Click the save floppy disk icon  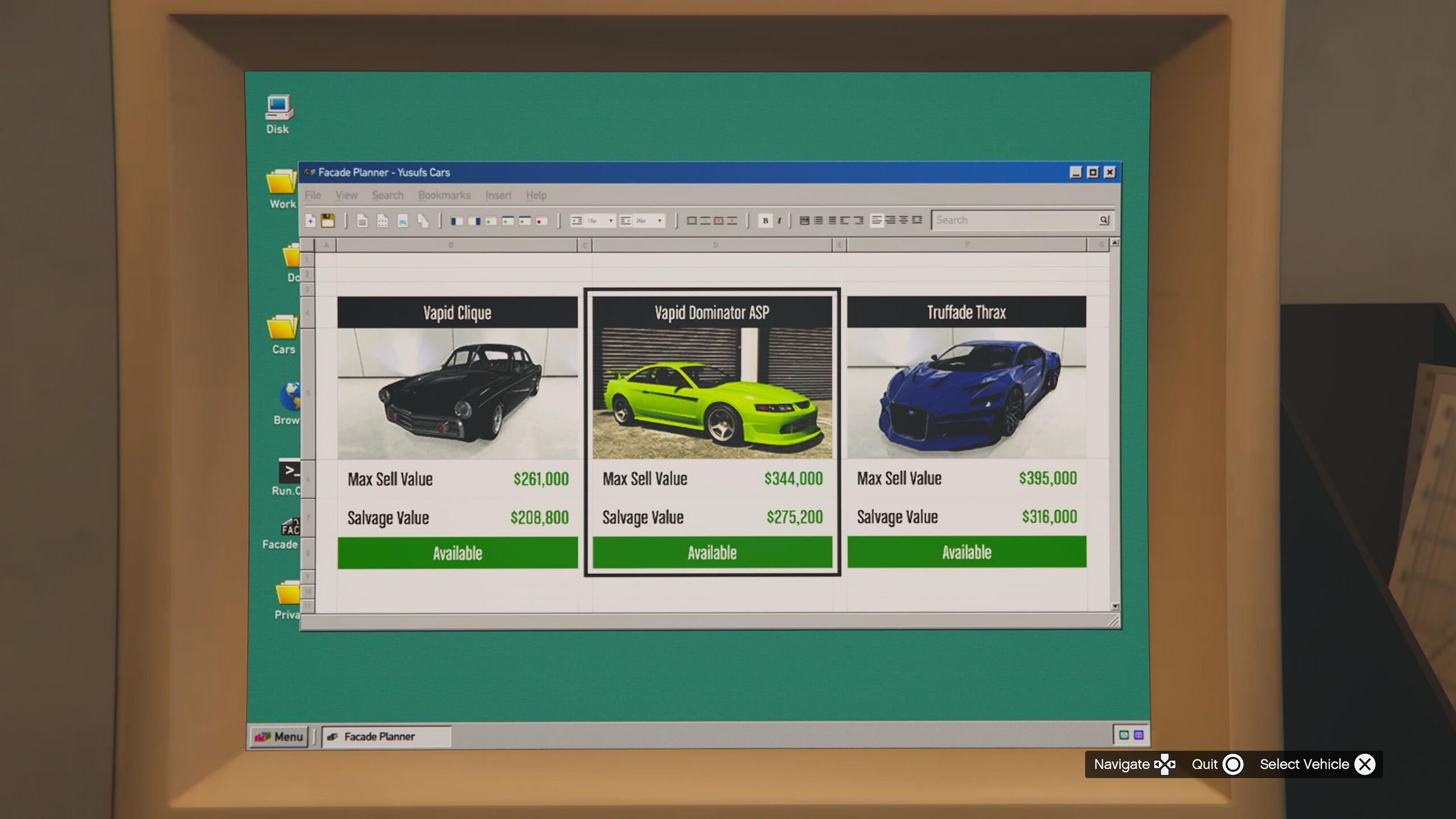(x=328, y=221)
